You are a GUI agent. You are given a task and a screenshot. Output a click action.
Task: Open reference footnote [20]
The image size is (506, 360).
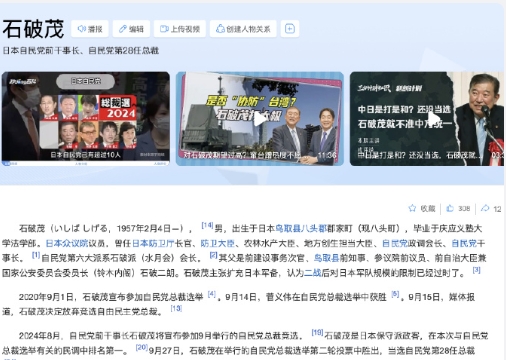[x=142, y=347]
